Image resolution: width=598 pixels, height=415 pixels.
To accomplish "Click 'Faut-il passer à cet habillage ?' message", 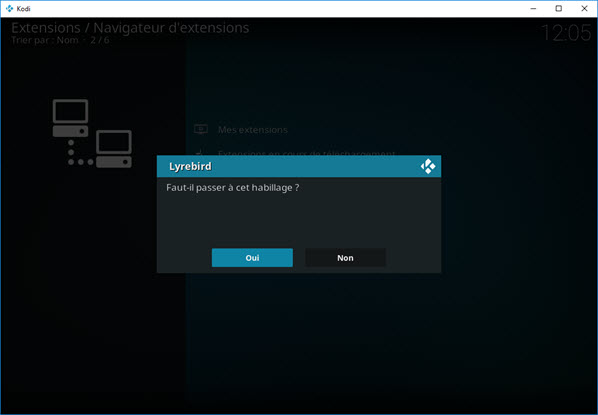I will coord(232,188).
